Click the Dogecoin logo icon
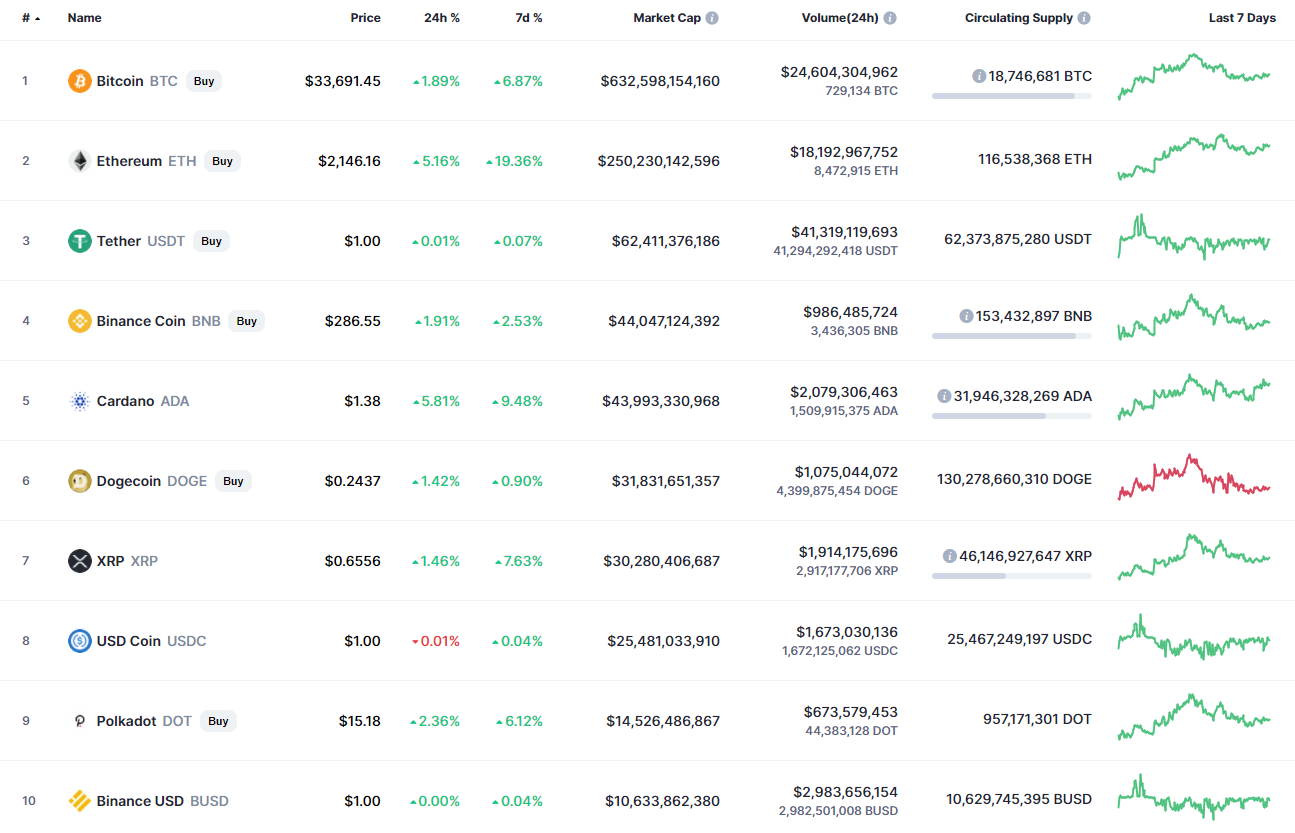The height and width of the screenshot is (833, 1295). point(80,481)
